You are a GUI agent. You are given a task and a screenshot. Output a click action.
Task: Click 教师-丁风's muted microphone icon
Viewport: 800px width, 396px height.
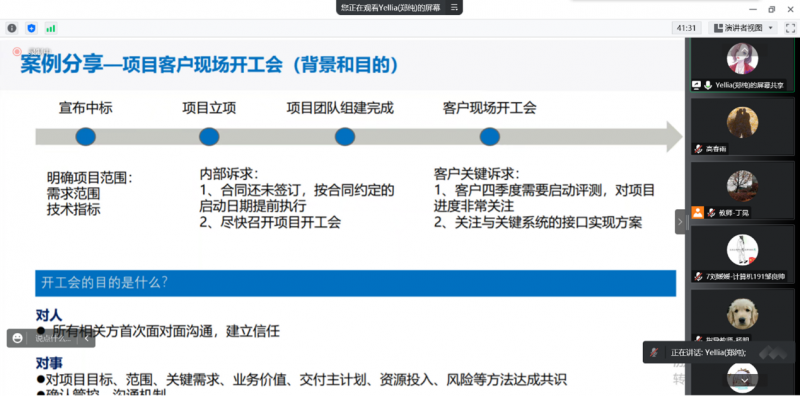coord(711,213)
